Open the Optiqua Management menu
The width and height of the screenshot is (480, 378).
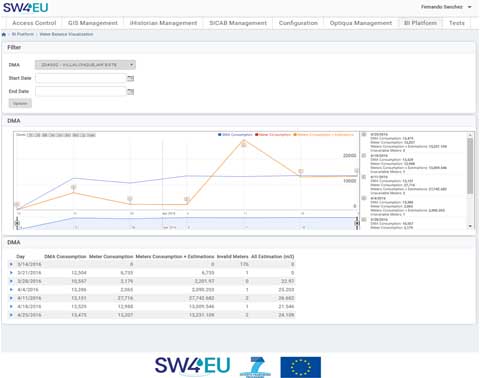361,23
